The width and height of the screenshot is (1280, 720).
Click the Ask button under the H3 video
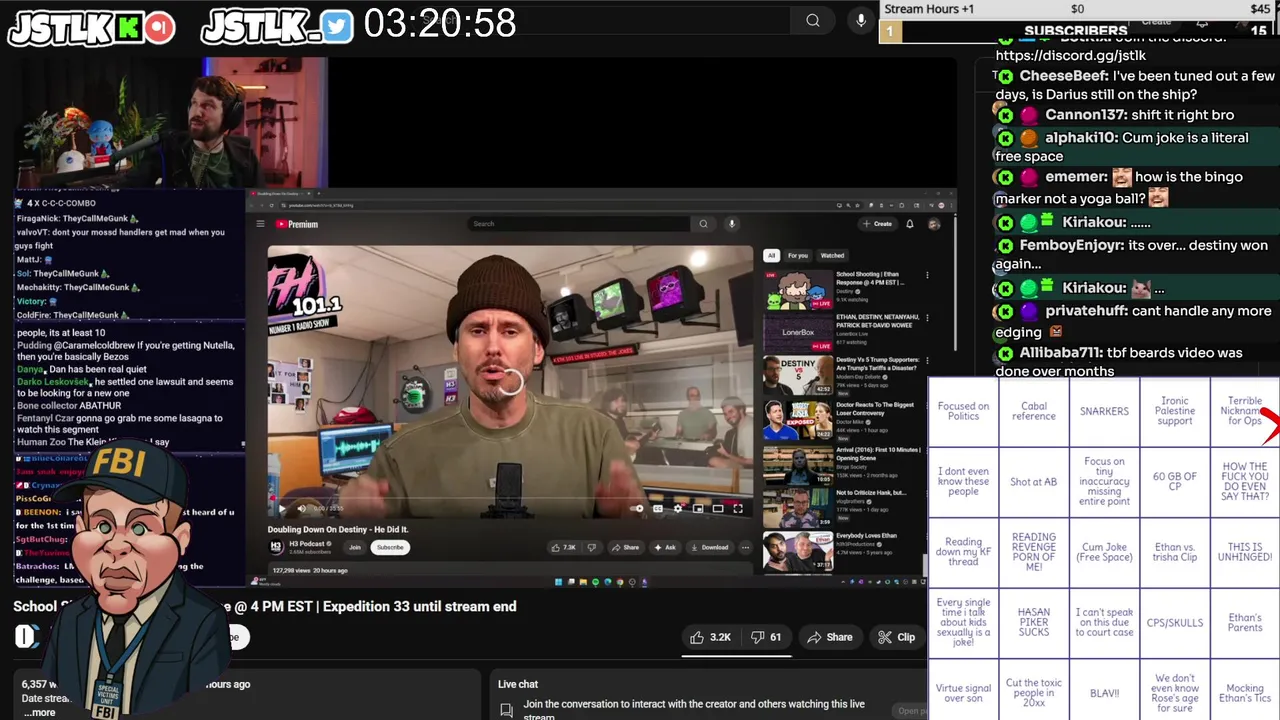(665, 547)
